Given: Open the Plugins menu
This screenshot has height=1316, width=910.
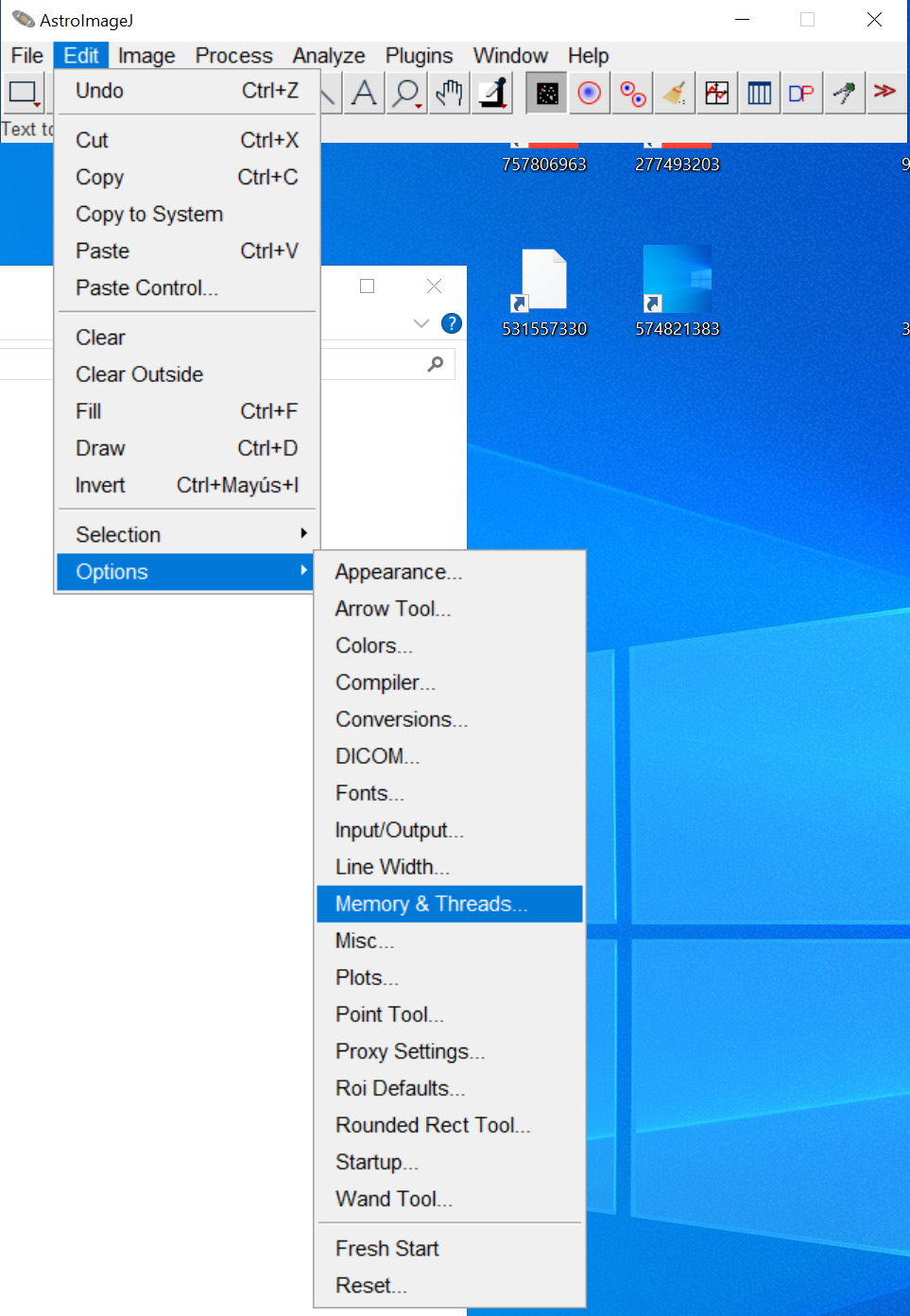Looking at the screenshot, I should tap(419, 56).
